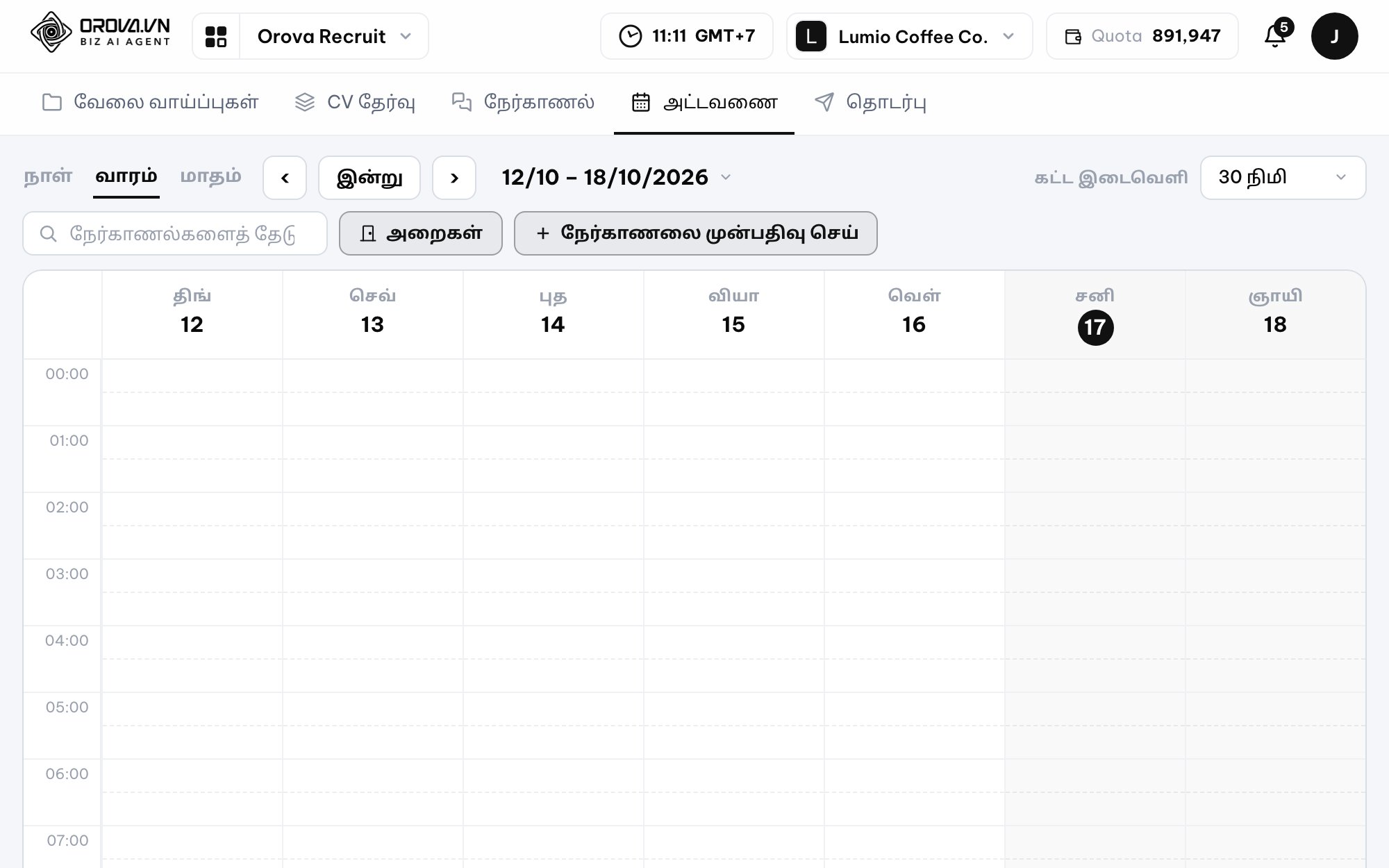The width and height of the screenshot is (1389, 868).
Task: Click the layers icon of CV தேர்வு
Action: click(x=305, y=103)
